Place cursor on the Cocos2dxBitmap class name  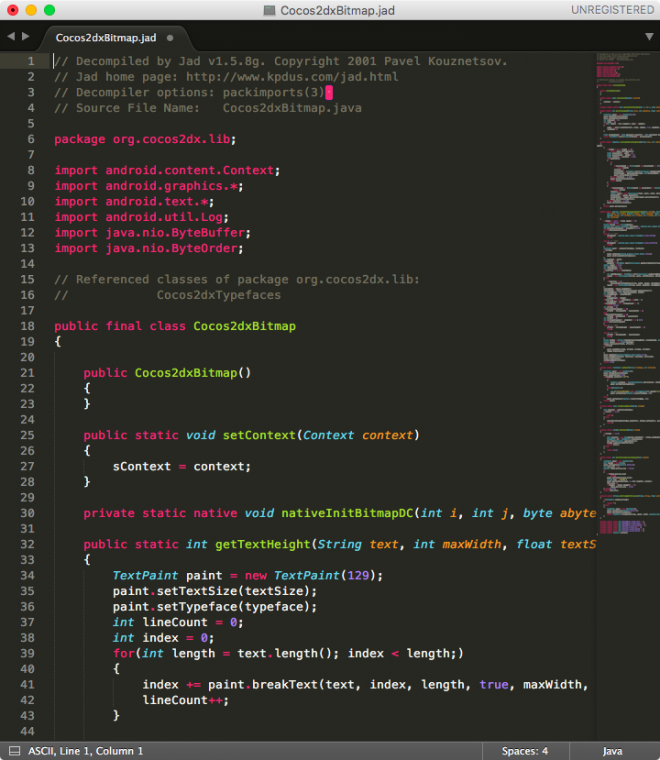[244, 326]
